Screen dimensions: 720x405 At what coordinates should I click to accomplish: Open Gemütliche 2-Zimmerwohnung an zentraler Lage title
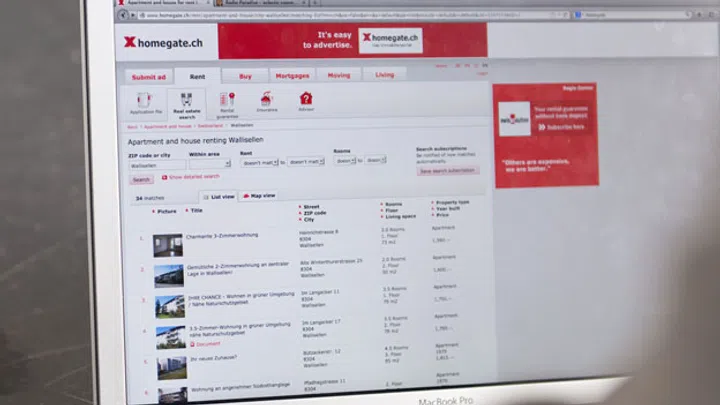pos(238,269)
